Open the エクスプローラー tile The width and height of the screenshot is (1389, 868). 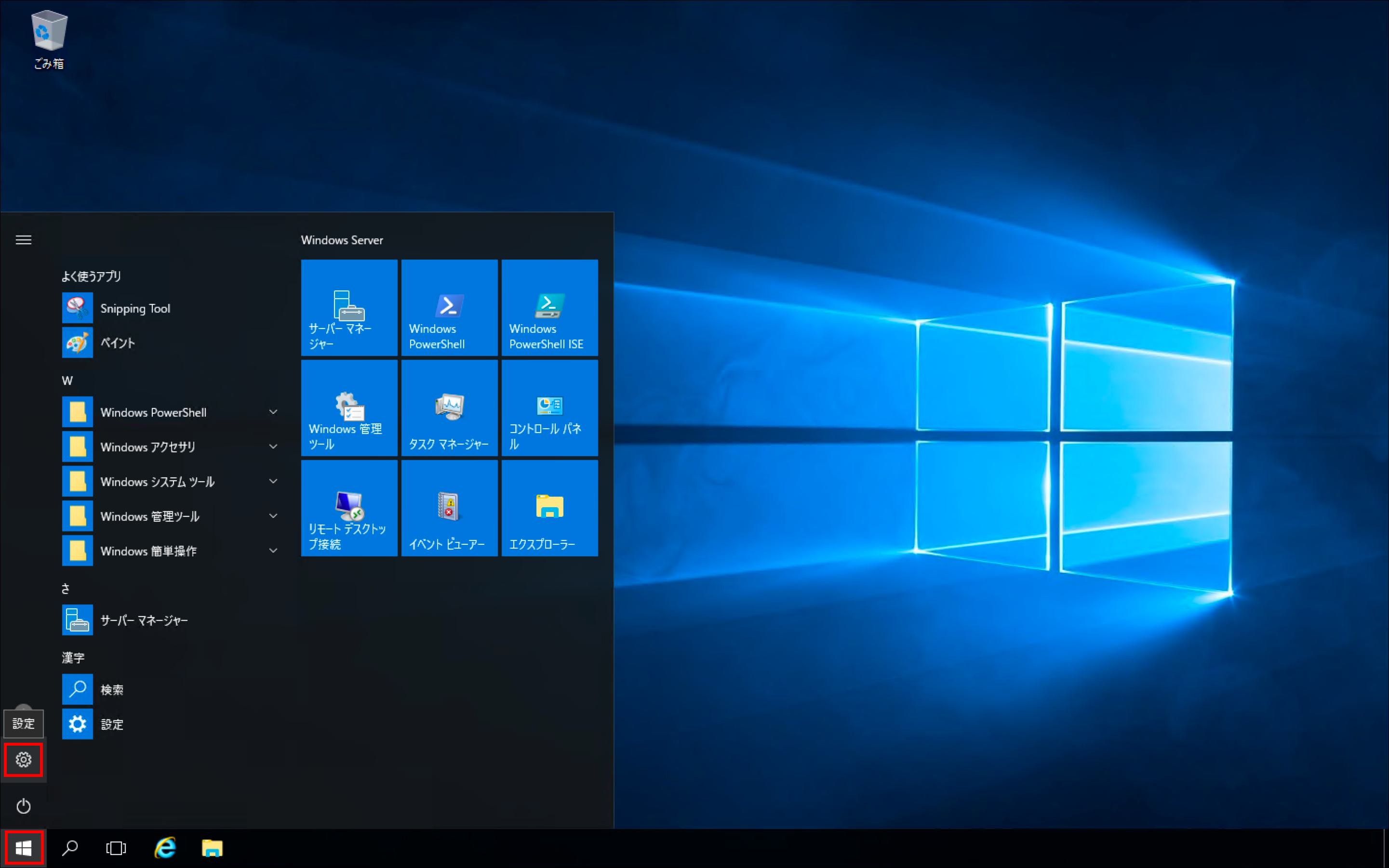550,508
